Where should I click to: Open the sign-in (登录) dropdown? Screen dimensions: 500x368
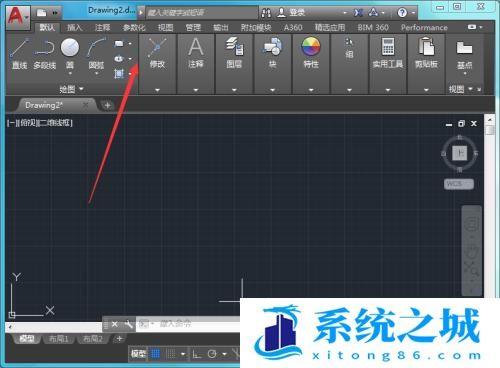pyautogui.click(x=345, y=13)
